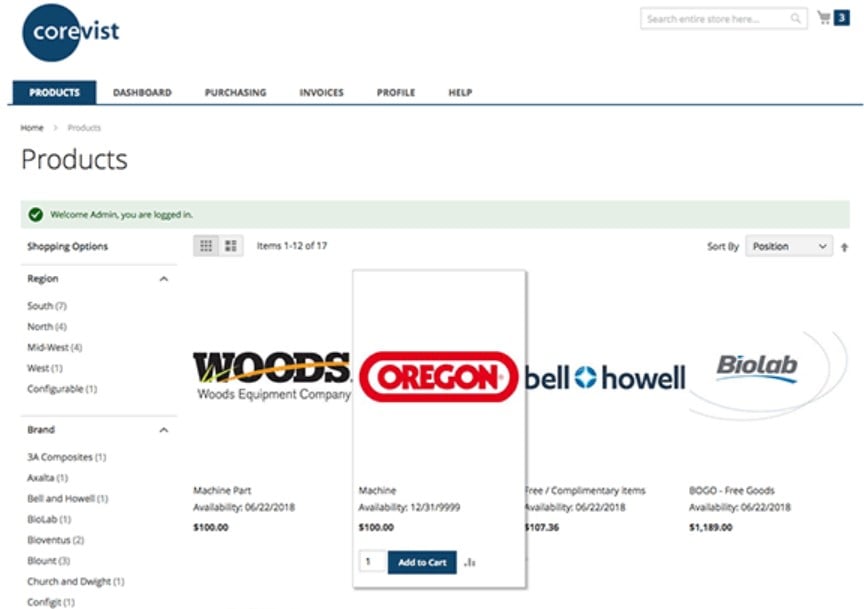Filter by Mid-West region
The height and width of the screenshot is (609, 864).
tap(55, 347)
